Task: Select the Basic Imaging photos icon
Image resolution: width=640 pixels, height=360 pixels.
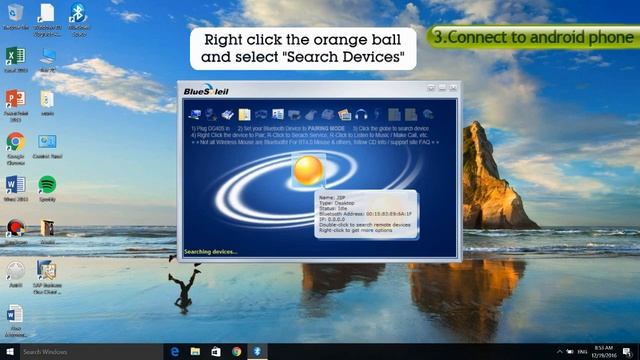Action: 344,115
